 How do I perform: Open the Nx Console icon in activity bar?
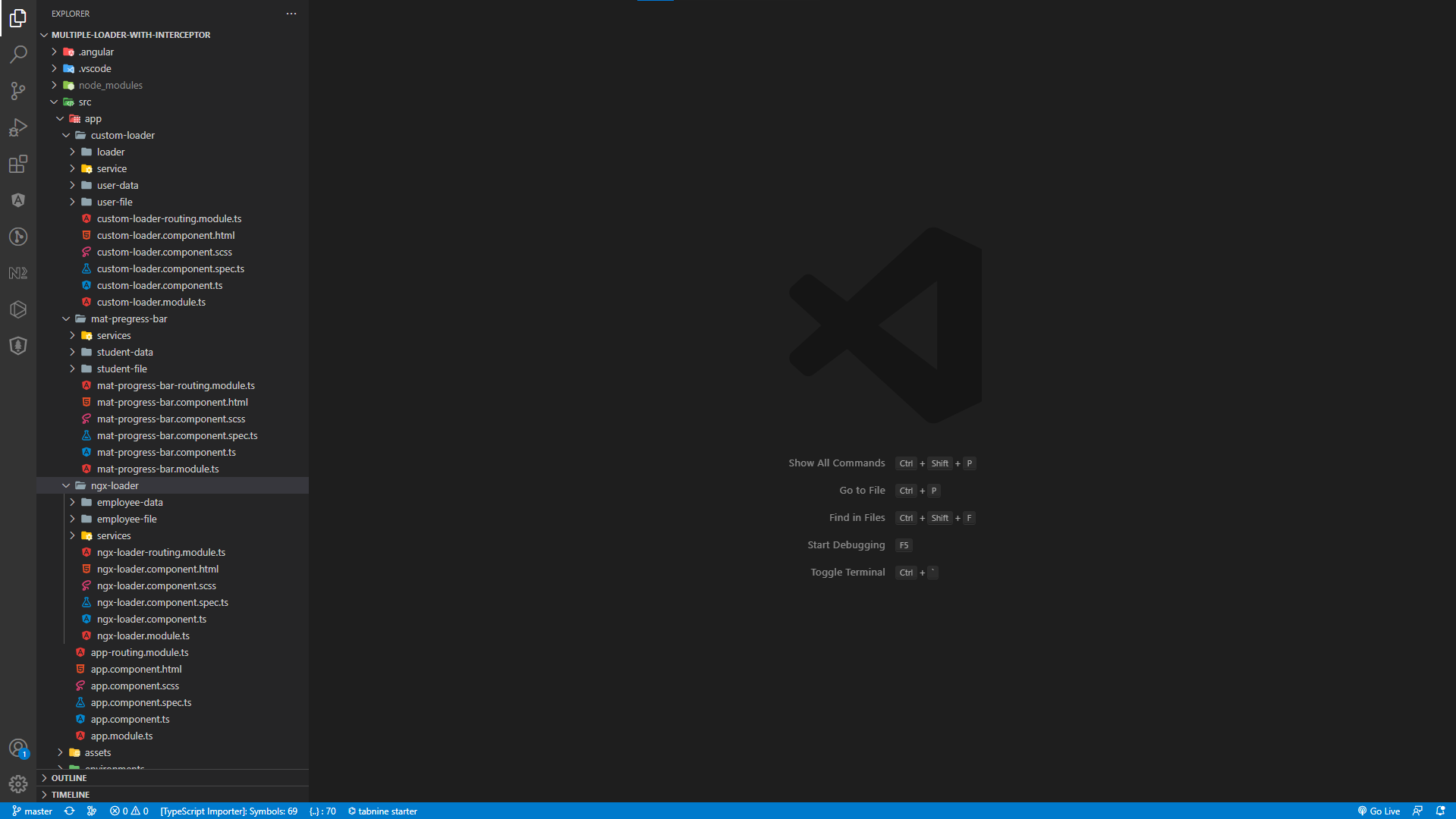[18, 273]
